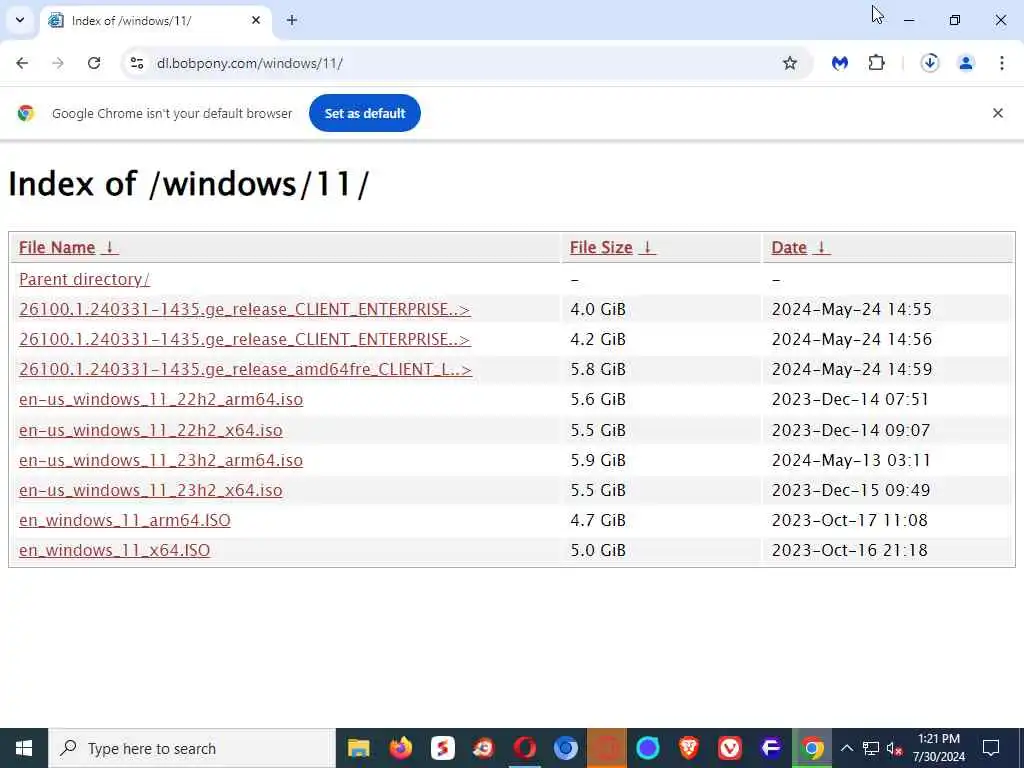Click the forward navigation arrow
This screenshot has width=1024, height=768.
pos(58,63)
